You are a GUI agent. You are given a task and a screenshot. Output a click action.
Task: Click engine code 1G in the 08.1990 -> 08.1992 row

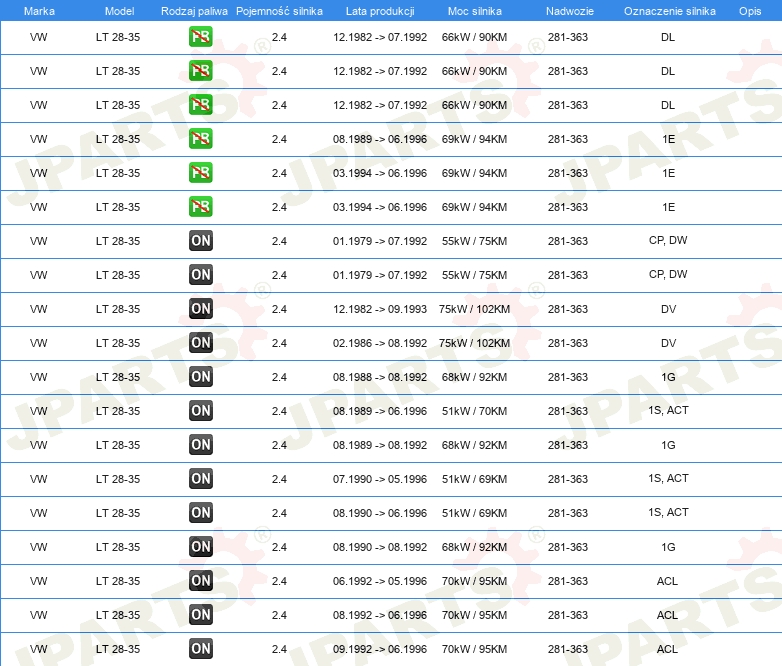click(x=668, y=547)
